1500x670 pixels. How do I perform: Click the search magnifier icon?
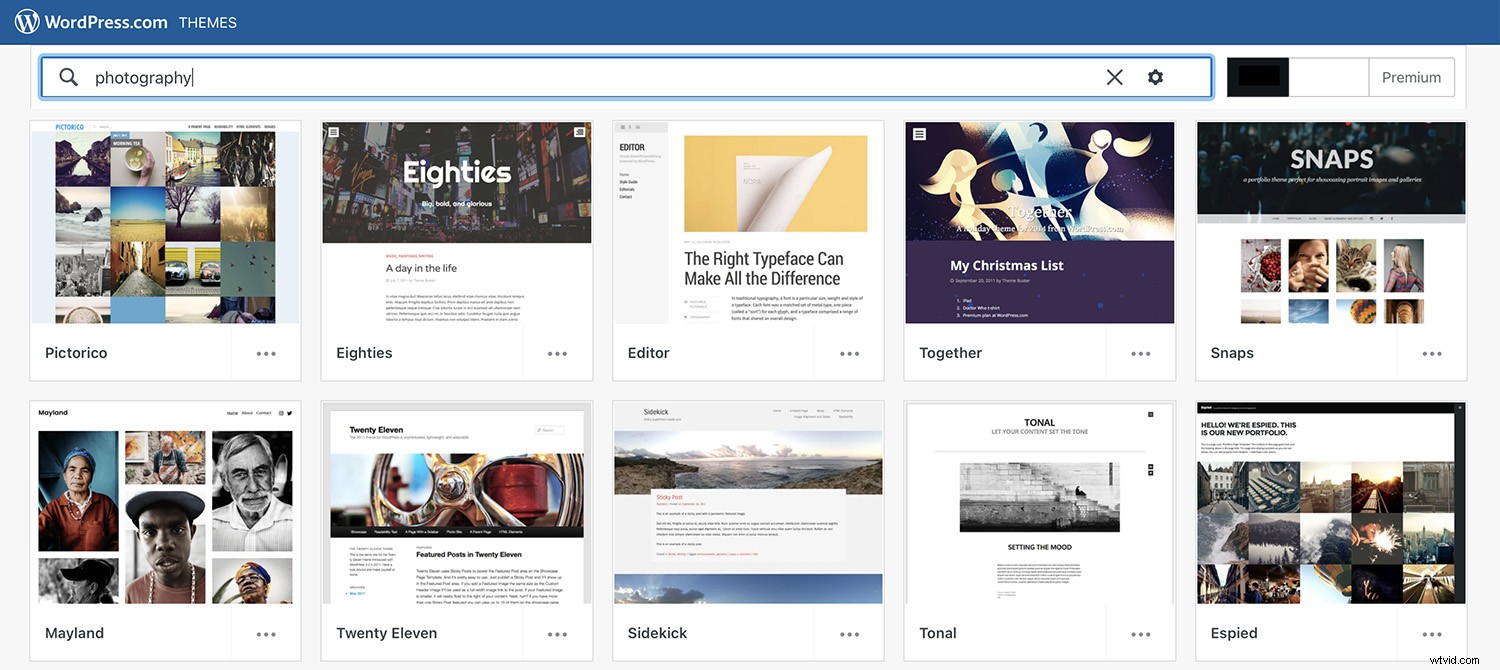click(x=67, y=76)
